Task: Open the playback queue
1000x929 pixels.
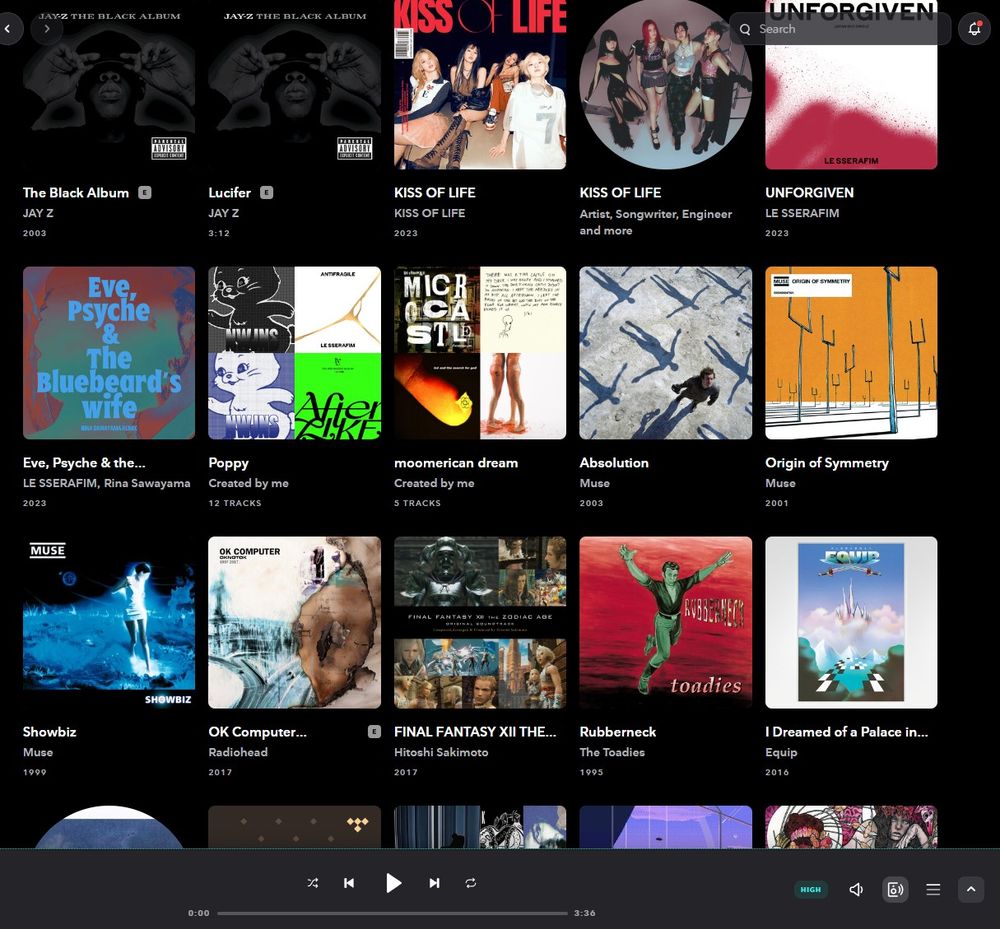Action: 932,889
